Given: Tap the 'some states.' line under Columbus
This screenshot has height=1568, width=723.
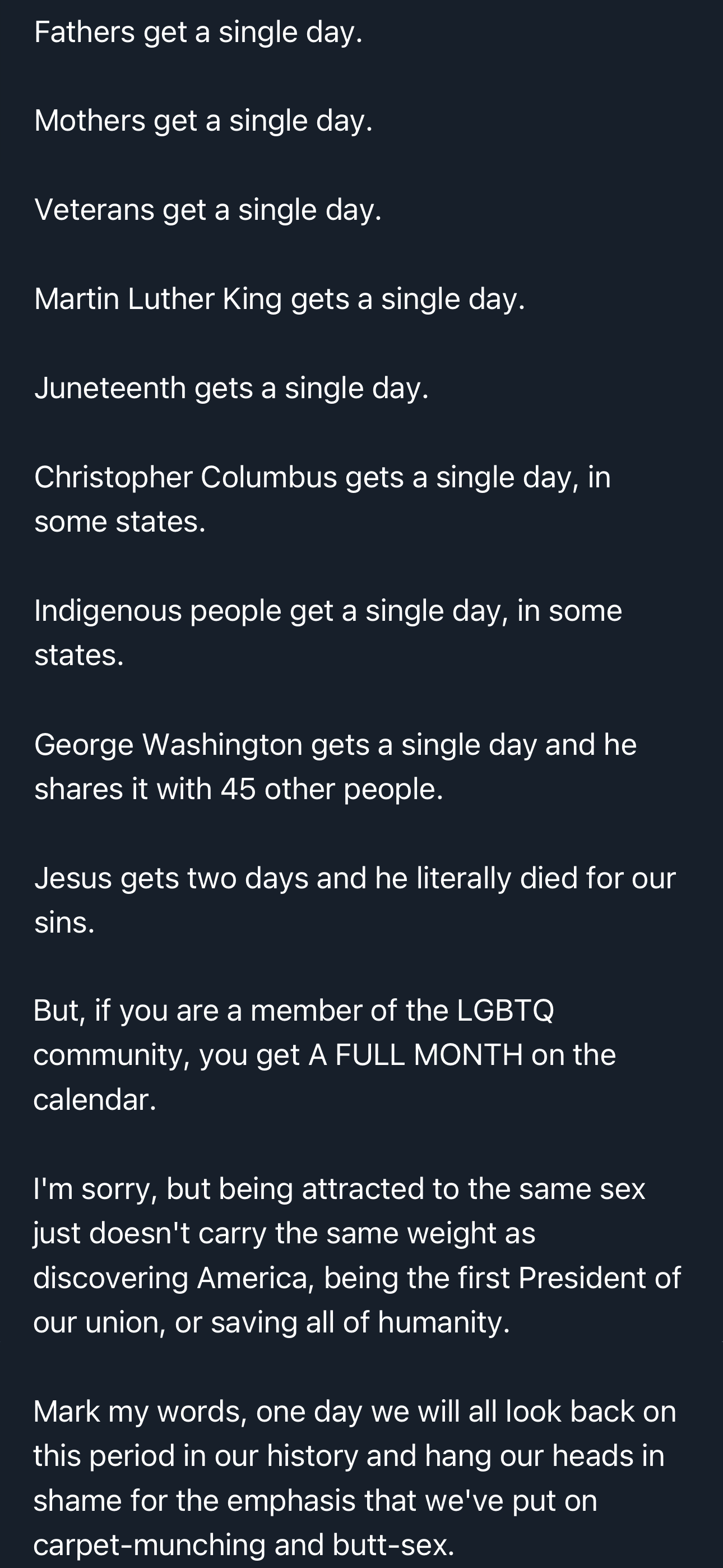Looking at the screenshot, I should (120, 522).
